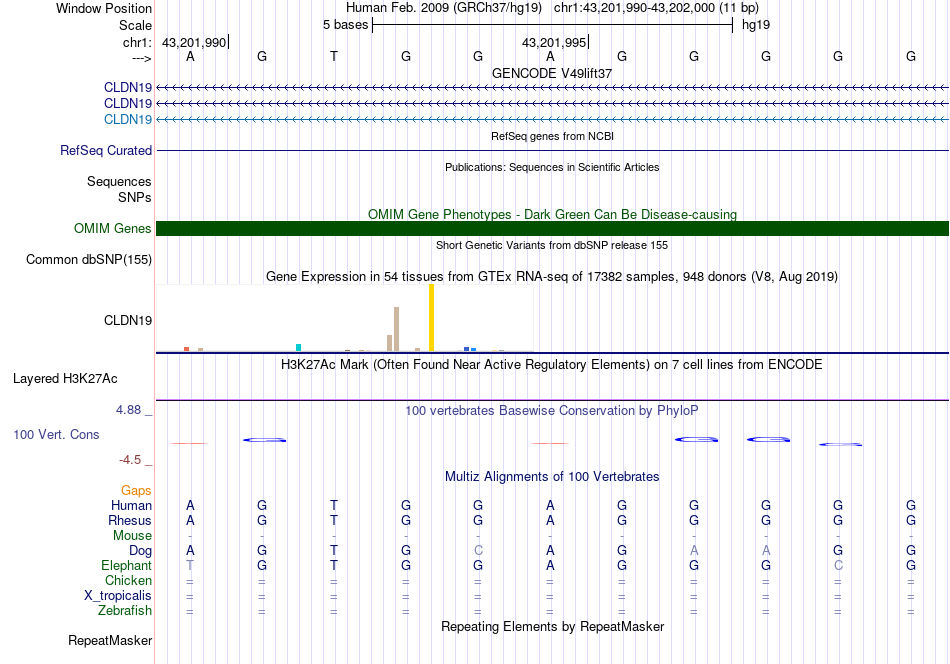This screenshot has width=950, height=664.
Task: Click the Gaps row label
Action: 136,490
